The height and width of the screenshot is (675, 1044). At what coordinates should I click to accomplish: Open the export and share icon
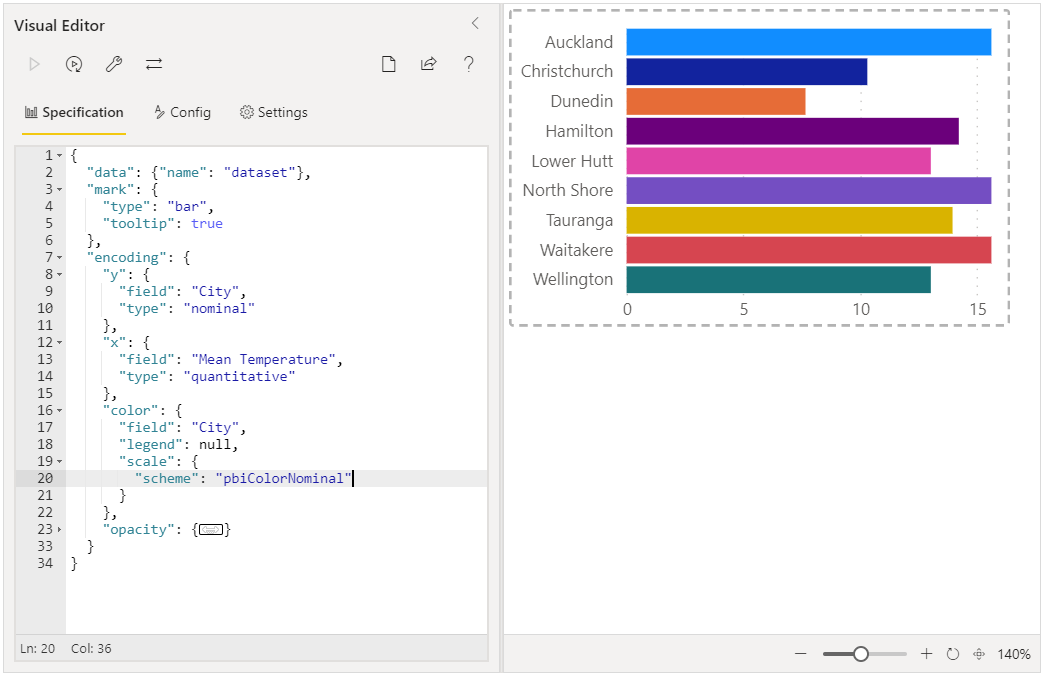429,64
